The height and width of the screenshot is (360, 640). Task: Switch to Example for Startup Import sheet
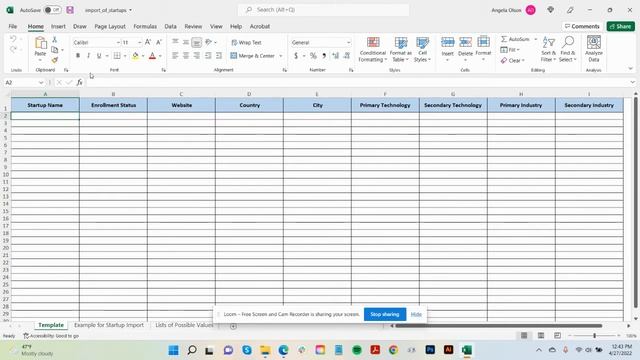(109, 325)
